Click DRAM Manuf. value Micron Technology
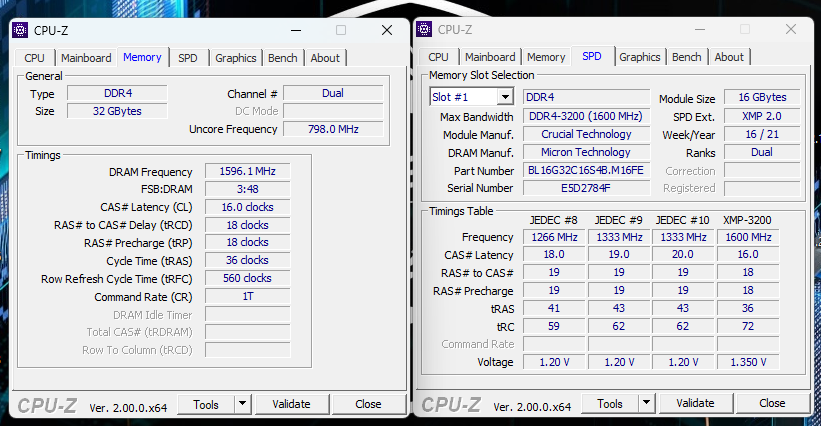This screenshot has height=426, width=821. (586, 152)
